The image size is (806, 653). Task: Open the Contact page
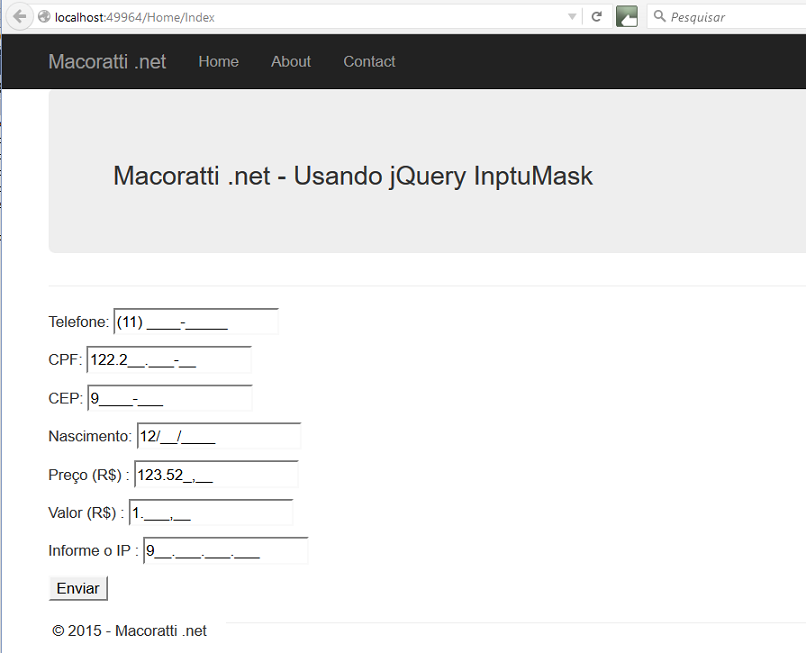coord(369,62)
